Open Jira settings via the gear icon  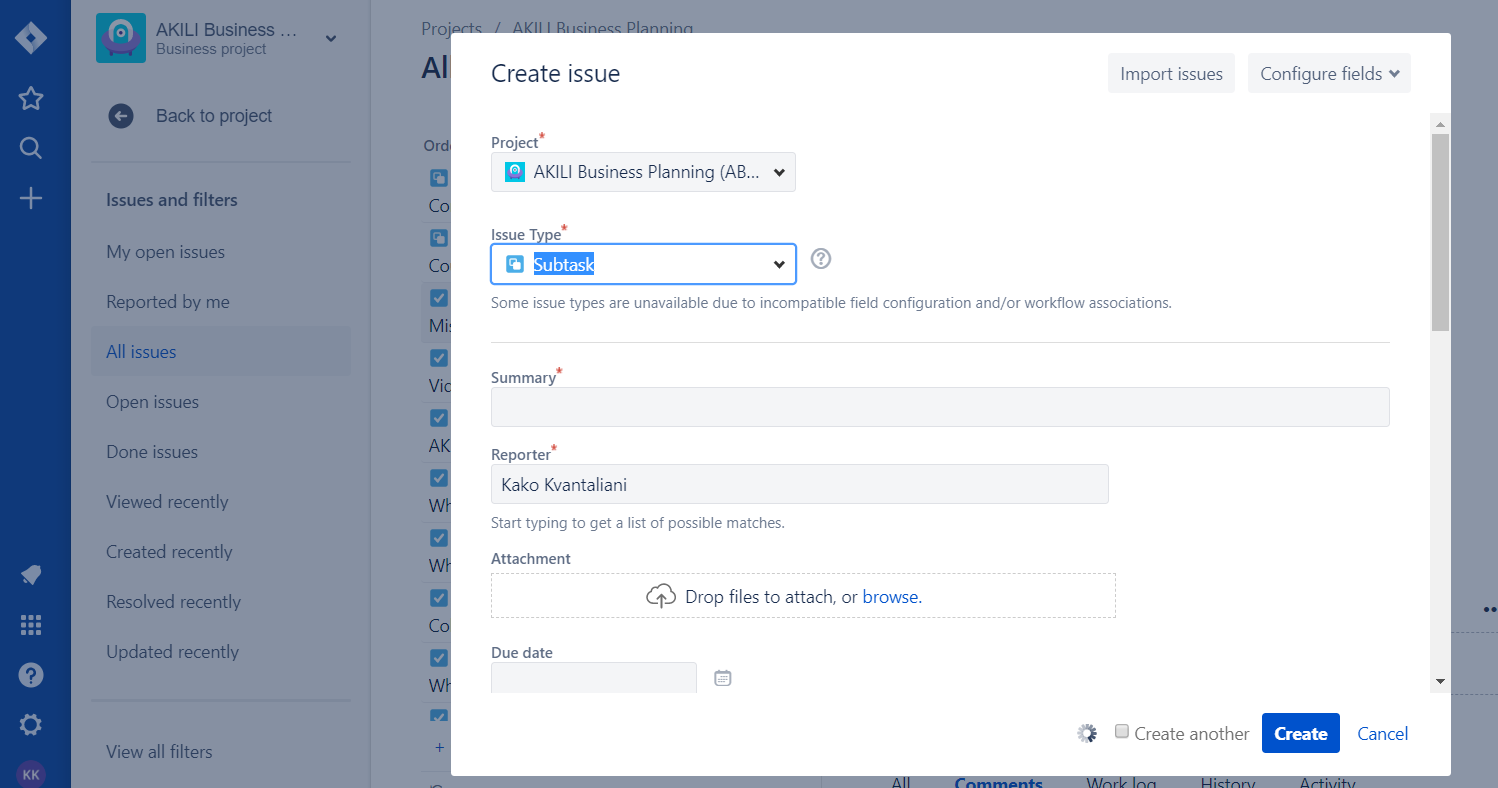[x=30, y=724]
